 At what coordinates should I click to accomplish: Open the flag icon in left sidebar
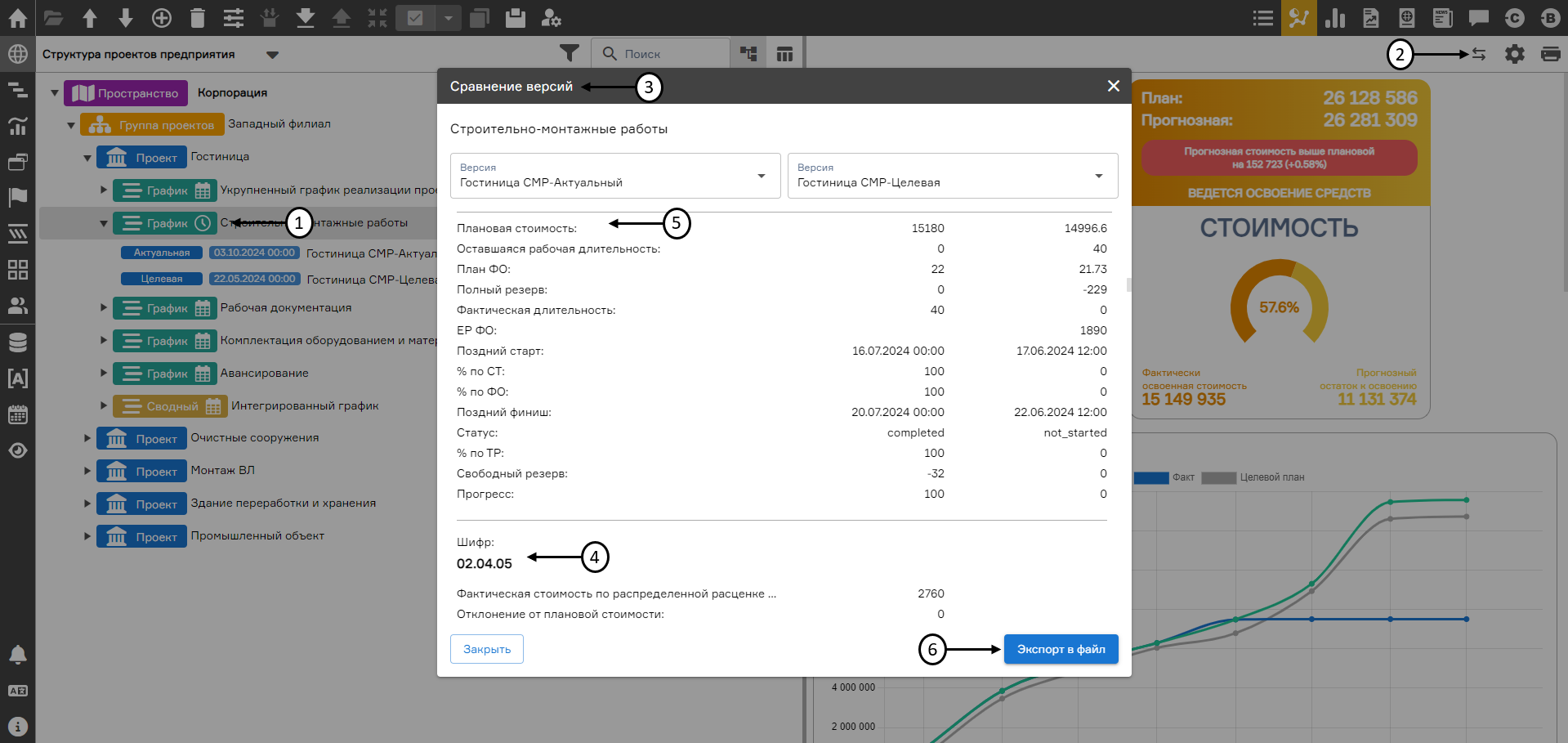[x=17, y=197]
